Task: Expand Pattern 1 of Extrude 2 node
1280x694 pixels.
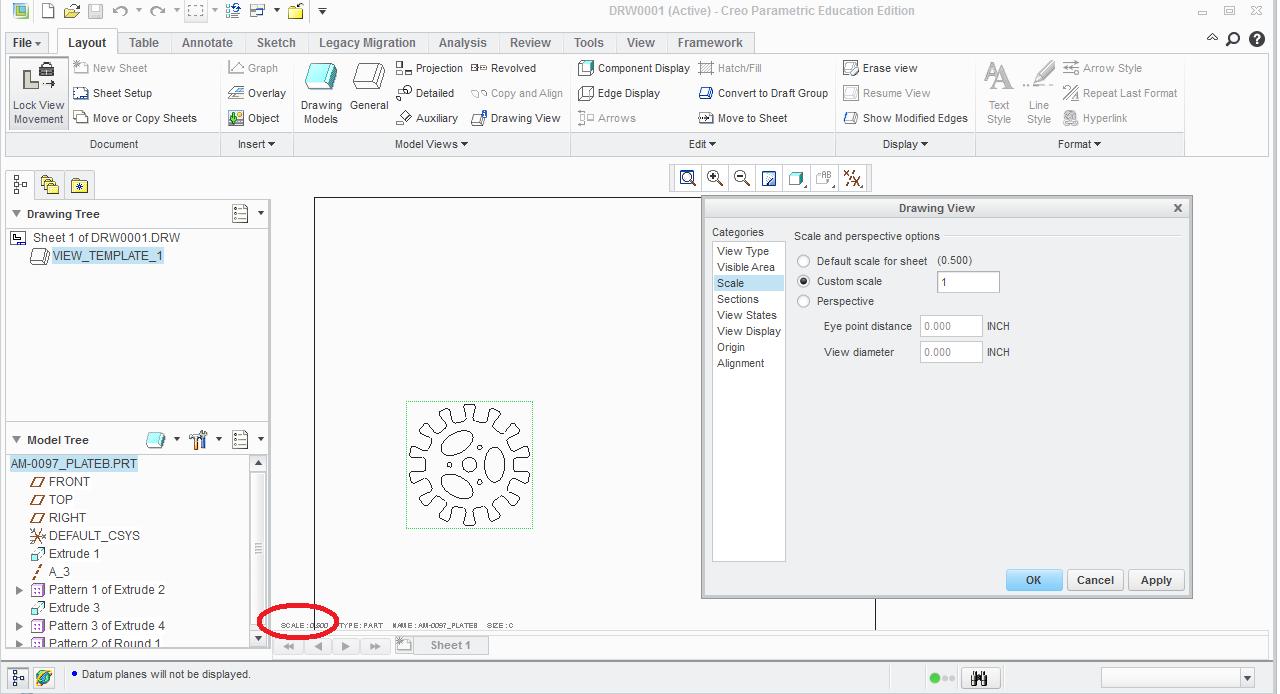Action: (19, 590)
